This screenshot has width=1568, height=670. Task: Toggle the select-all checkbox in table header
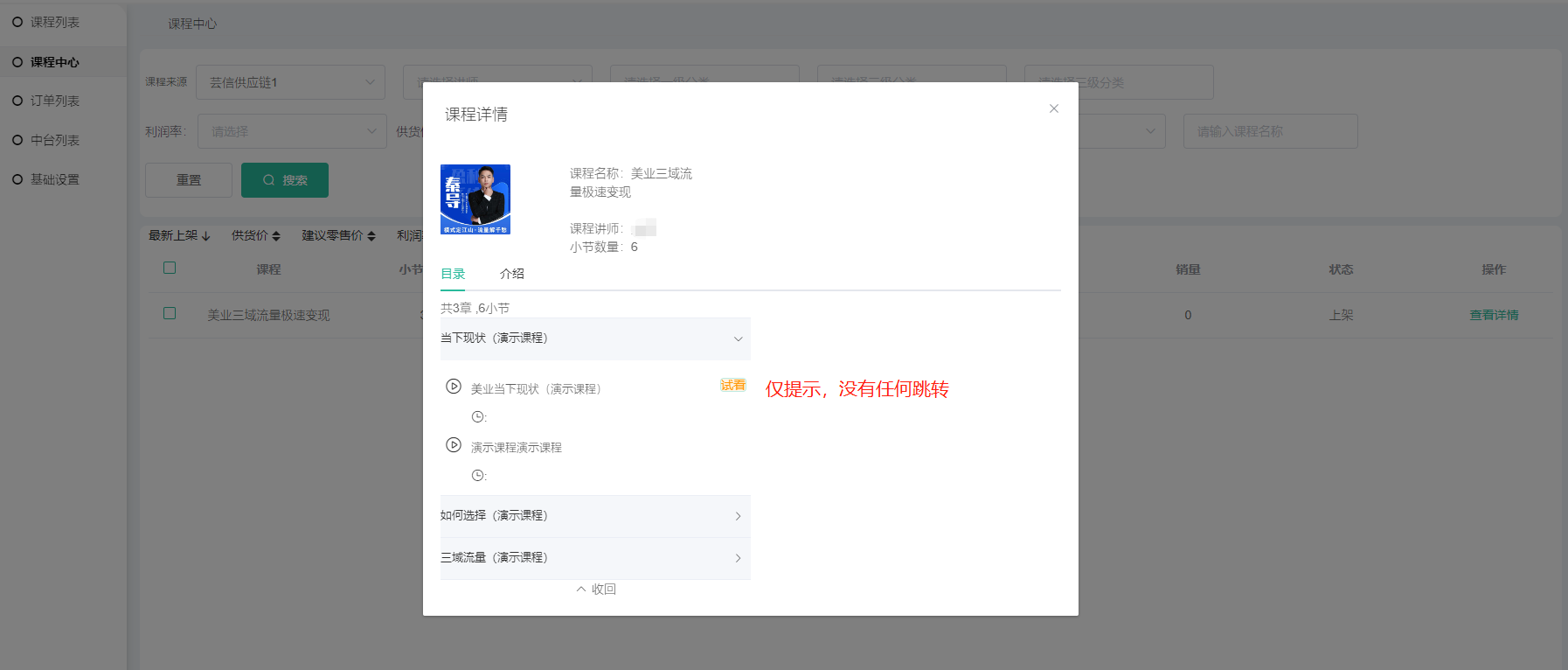tap(170, 268)
